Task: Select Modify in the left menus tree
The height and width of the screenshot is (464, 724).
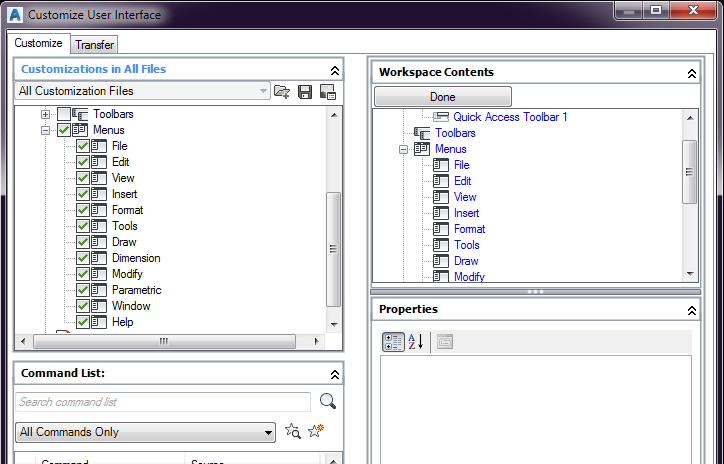Action: click(x=127, y=274)
